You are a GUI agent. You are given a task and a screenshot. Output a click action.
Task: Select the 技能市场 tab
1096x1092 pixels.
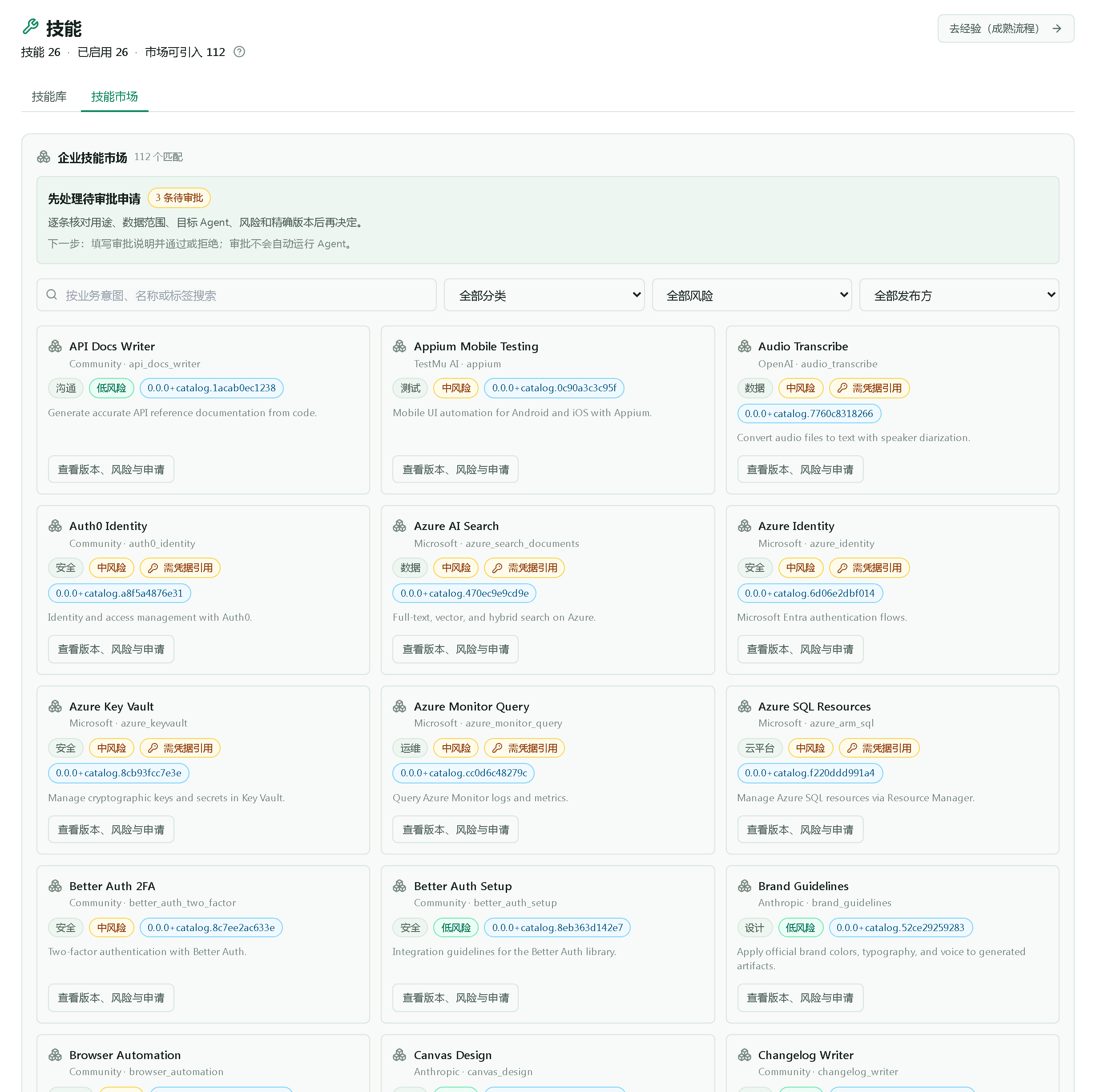pos(115,97)
